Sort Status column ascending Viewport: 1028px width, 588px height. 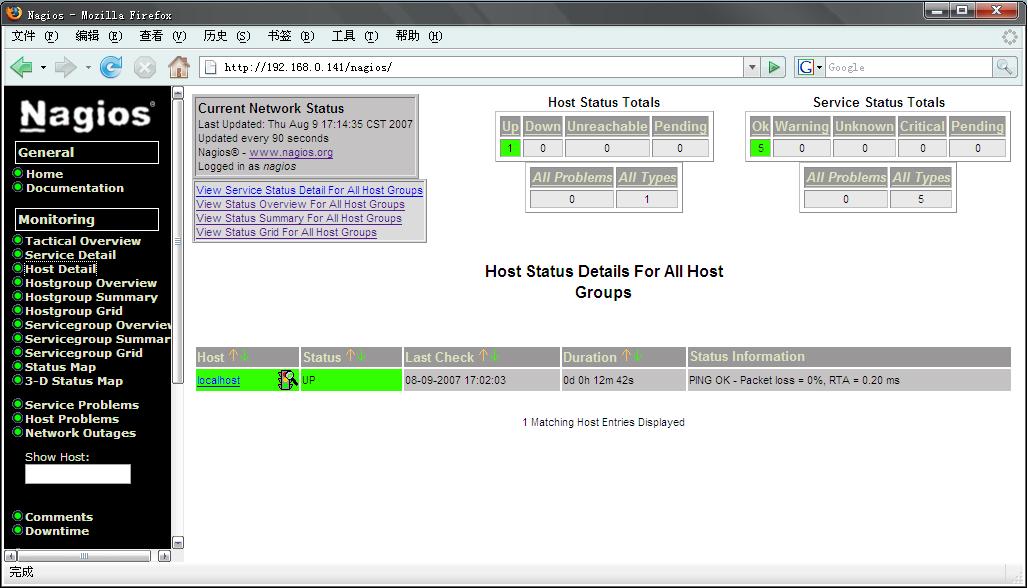click(x=350, y=356)
